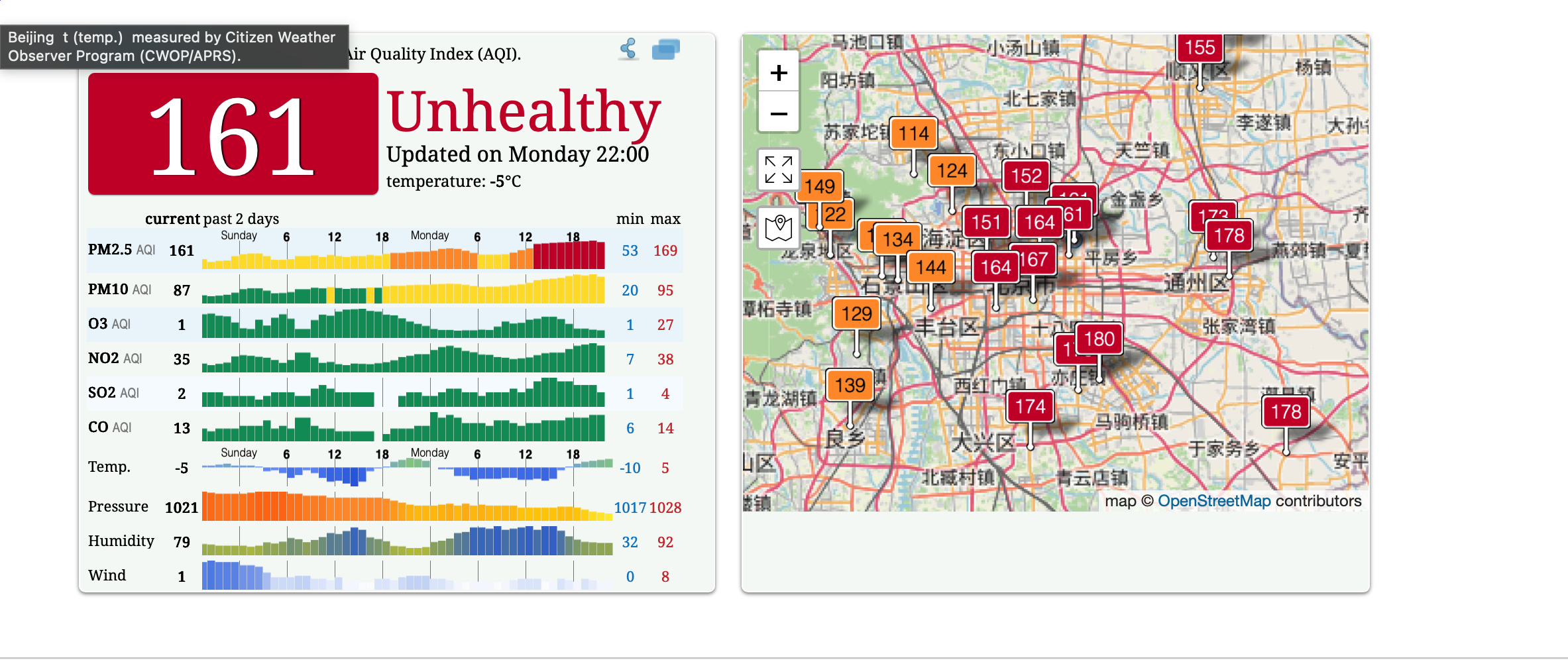1568x660 pixels.
Task: Click the Pressure min value 1017
Action: tap(630, 508)
